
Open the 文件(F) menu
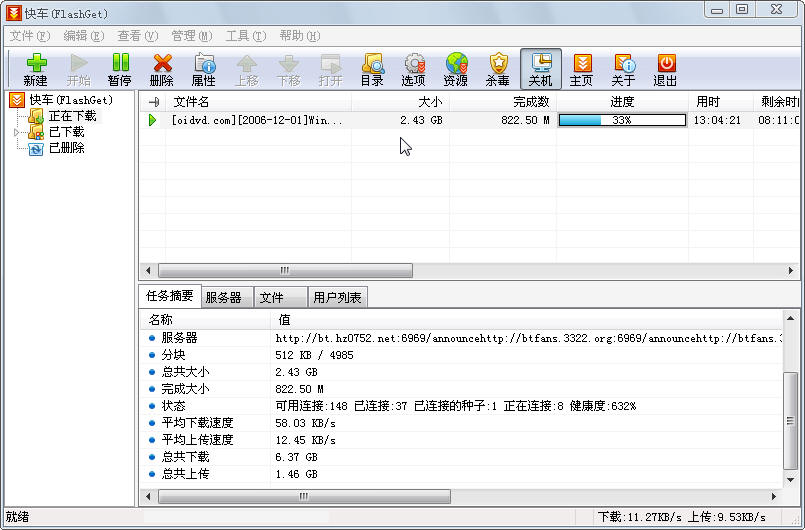[30, 36]
